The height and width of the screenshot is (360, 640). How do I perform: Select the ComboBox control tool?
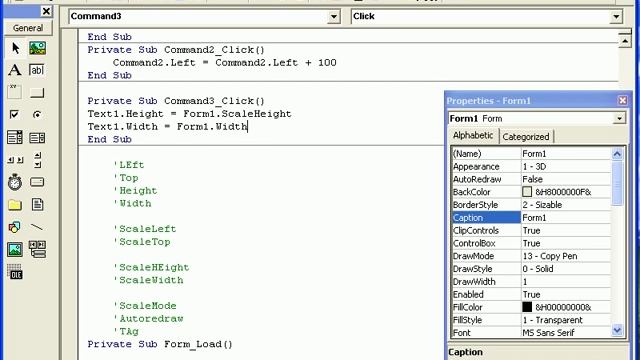coord(15,138)
